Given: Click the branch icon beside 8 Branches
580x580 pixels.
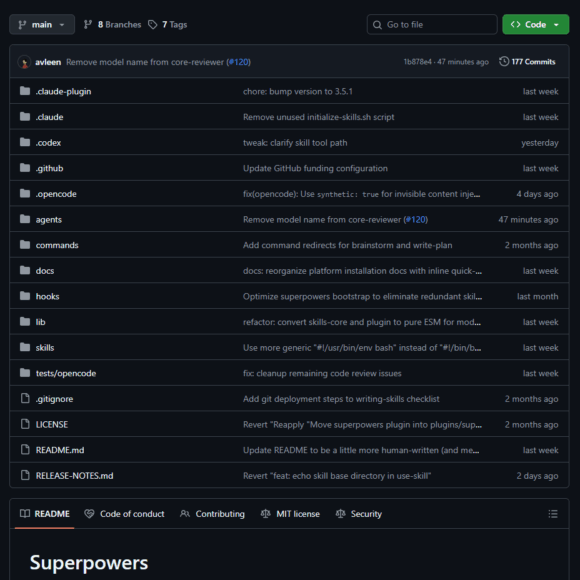Looking at the screenshot, I should [88, 24].
